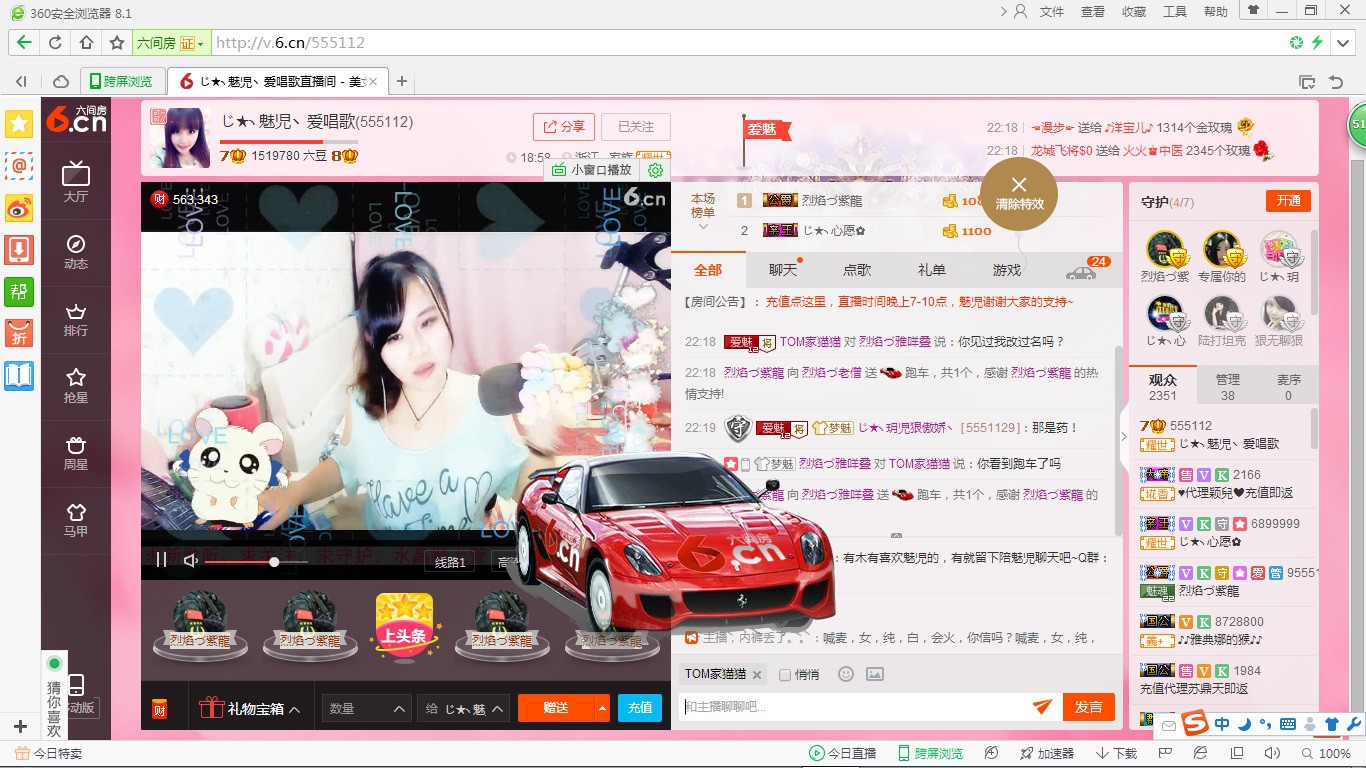Open the 排行 ranking crown icon
This screenshot has height=768, width=1366.
(x=76, y=317)
